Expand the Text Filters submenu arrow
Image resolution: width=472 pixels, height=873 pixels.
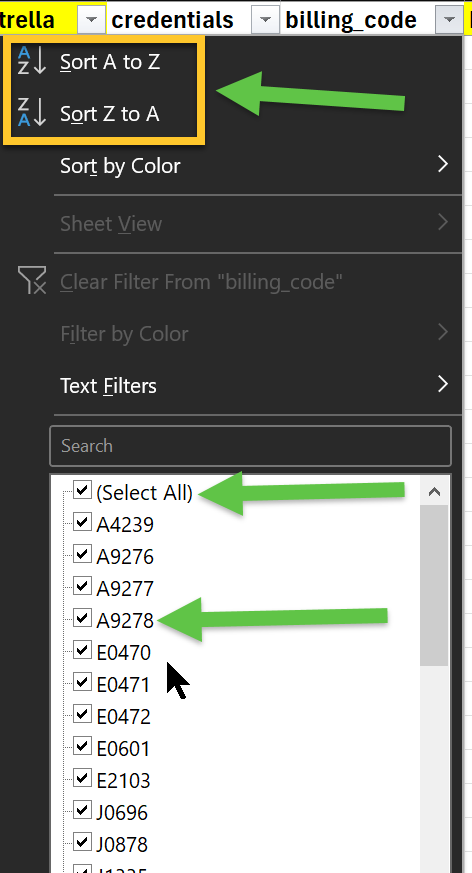coord(443,384)
